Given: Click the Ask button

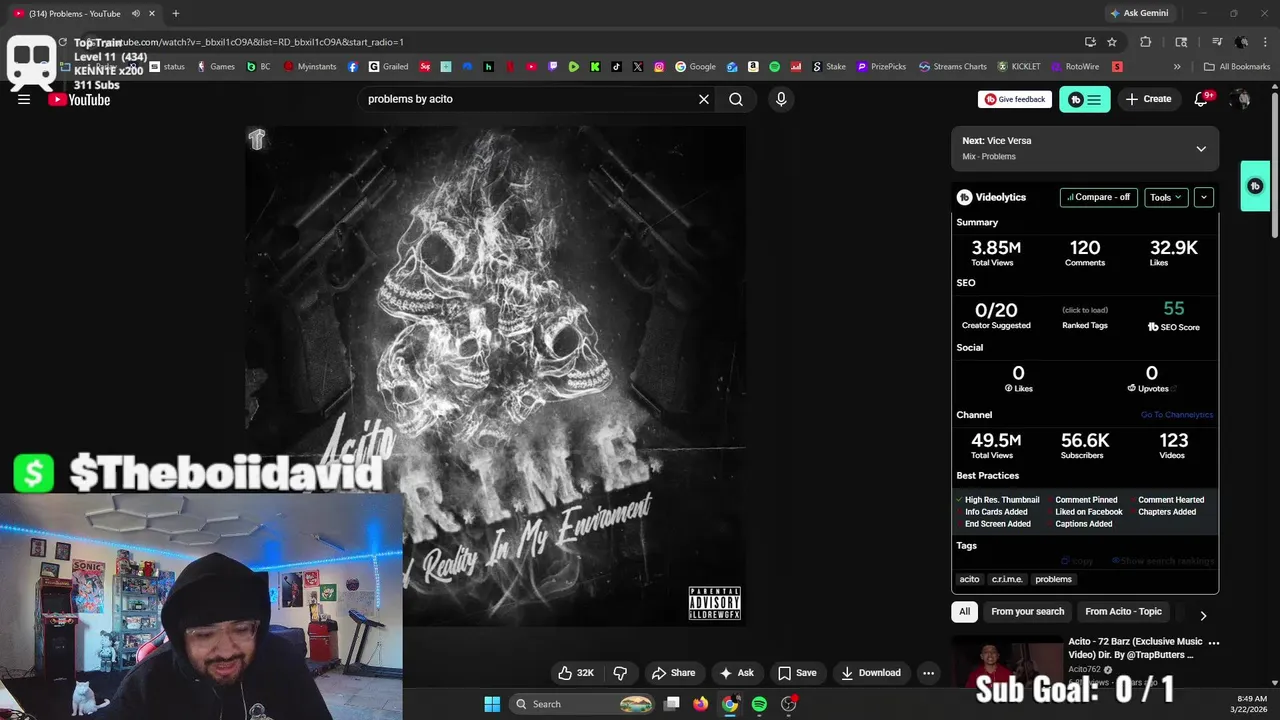Looking at the screenshot, I should pos(737,673).
